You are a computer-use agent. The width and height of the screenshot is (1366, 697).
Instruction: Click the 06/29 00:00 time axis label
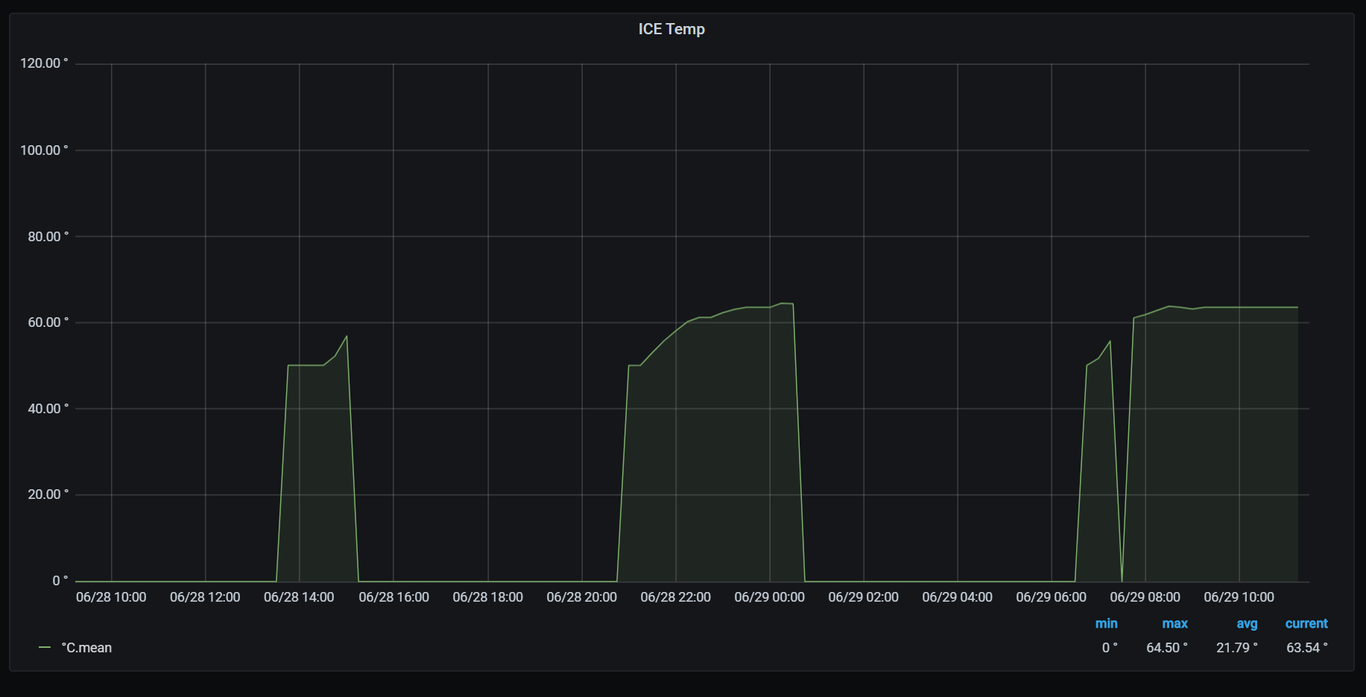tap(769, 597)
